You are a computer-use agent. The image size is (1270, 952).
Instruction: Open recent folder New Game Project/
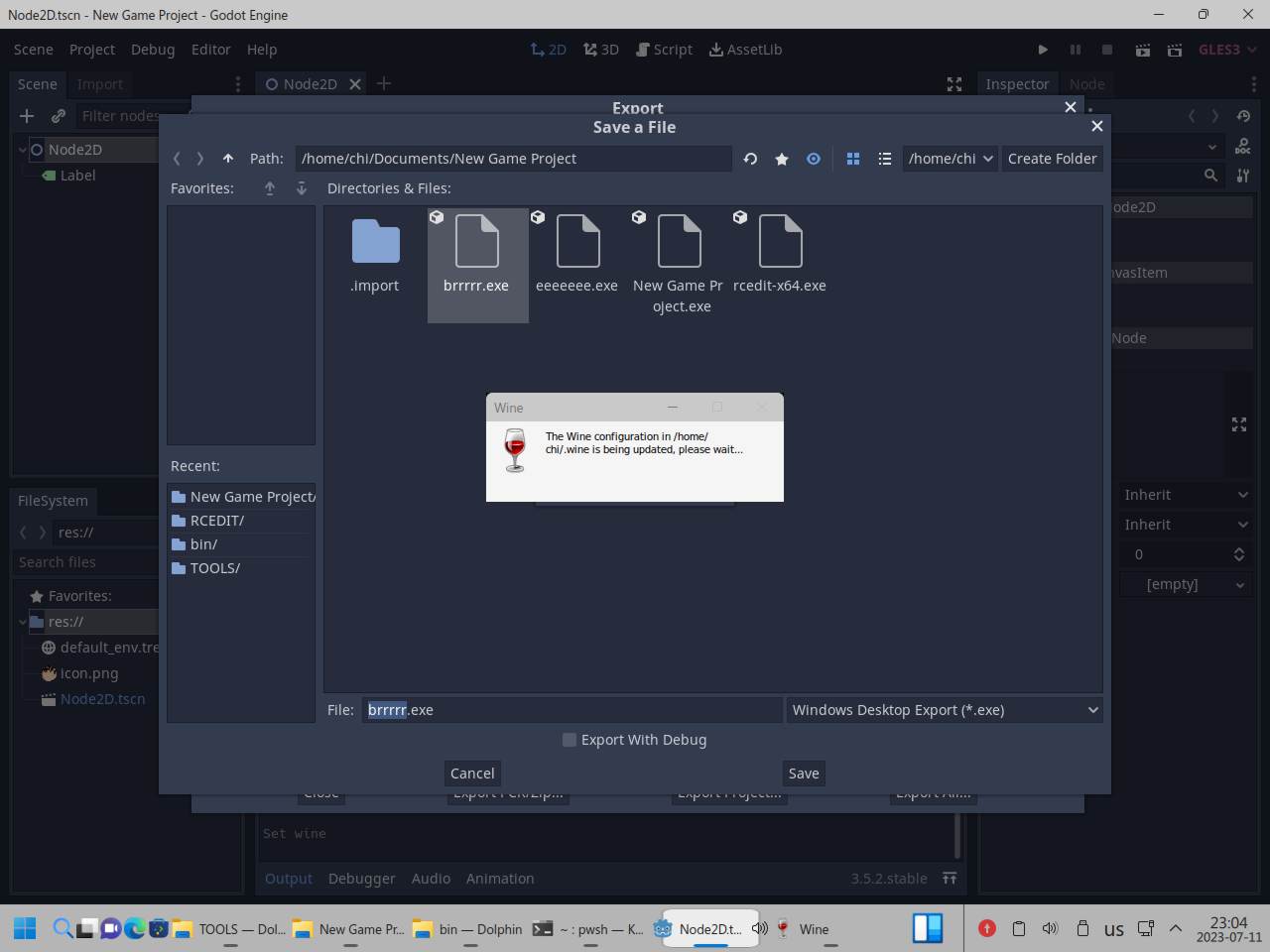[x=242, y=497]
